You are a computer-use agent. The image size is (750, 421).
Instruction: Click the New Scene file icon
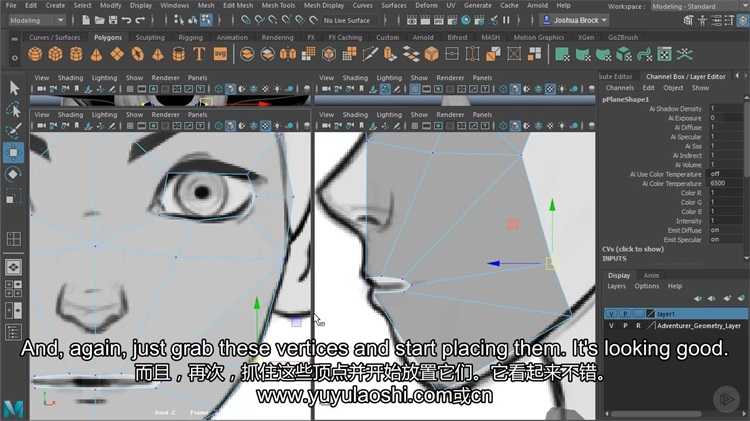[86, 20]
